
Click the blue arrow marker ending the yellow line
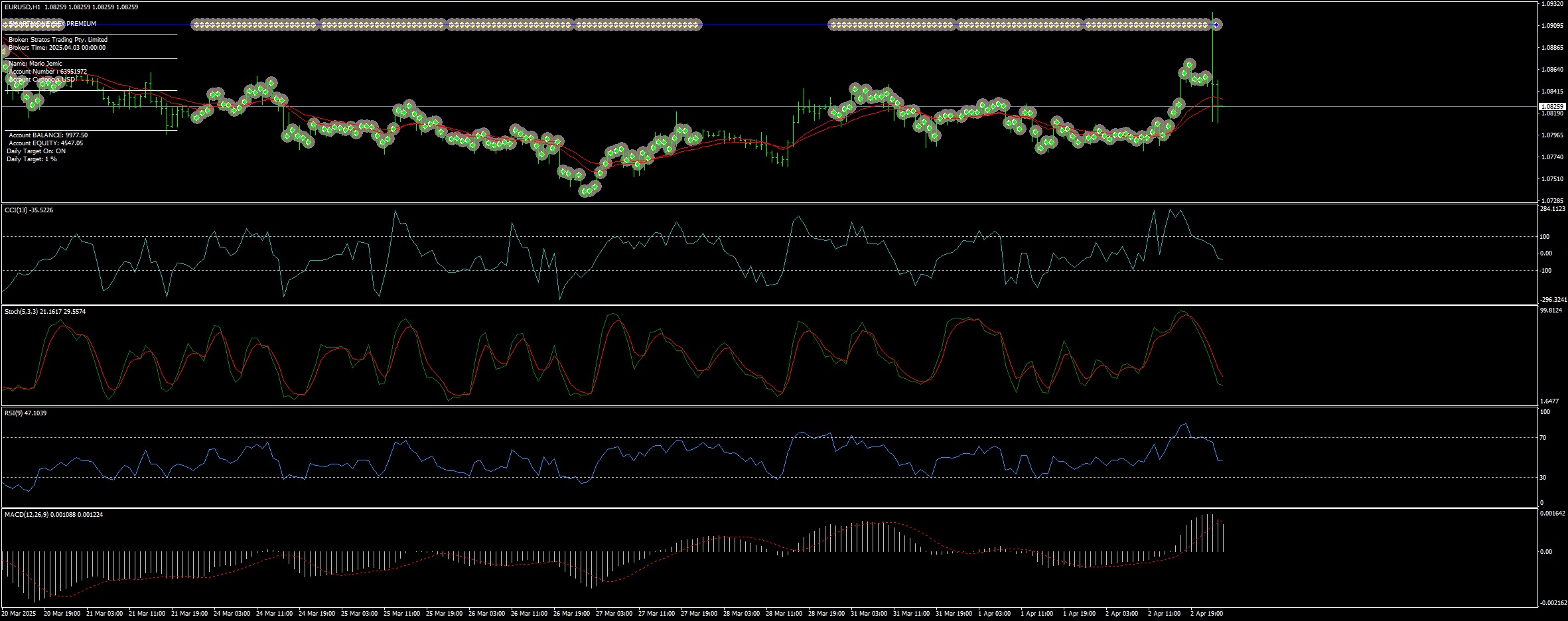[1216, 25]
